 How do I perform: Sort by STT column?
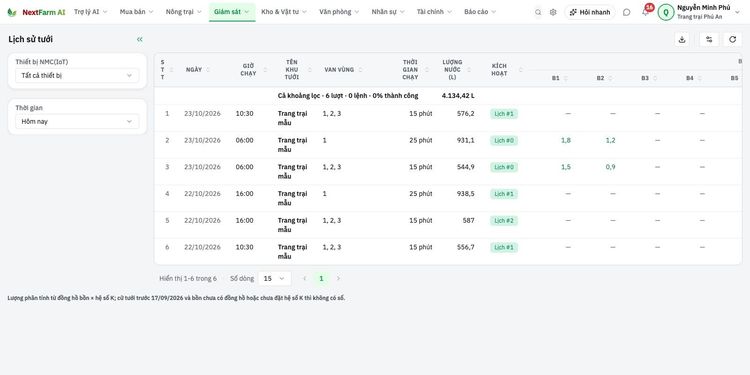click(171, 70)
